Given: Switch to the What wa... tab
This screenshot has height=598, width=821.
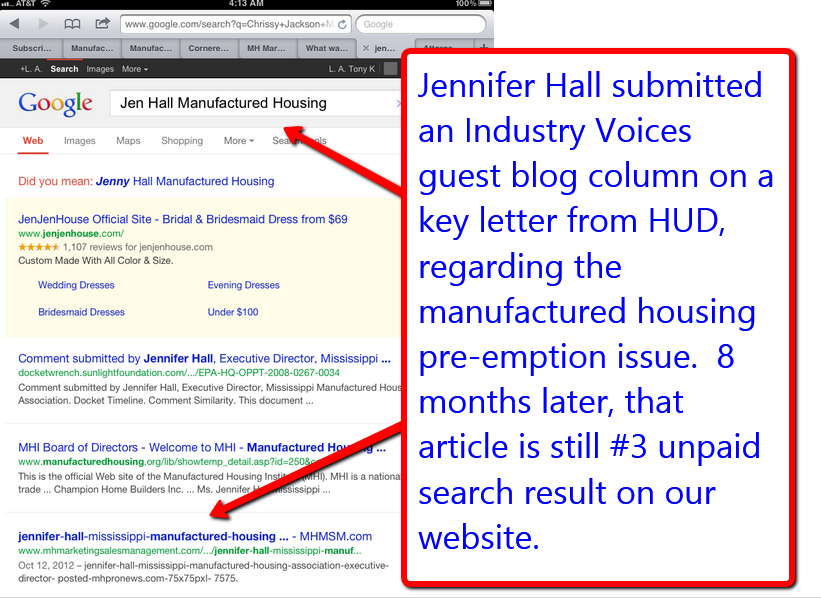Looking at the screenshot, I should click(x=327, y=48).
